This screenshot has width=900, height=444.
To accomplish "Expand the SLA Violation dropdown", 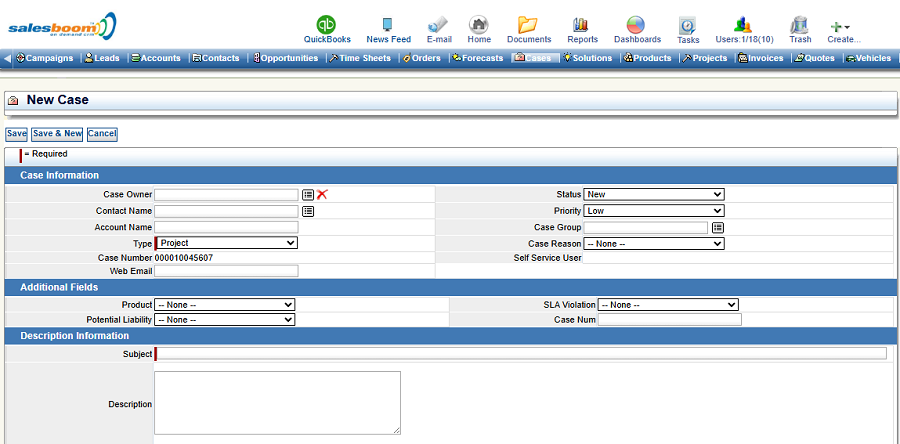I will 668,305.
